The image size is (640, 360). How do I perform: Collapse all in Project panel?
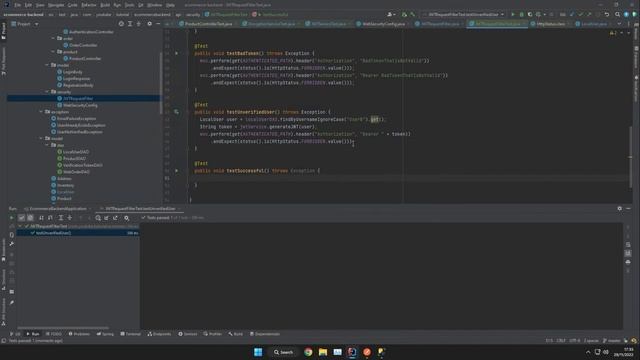coord(138,24)
